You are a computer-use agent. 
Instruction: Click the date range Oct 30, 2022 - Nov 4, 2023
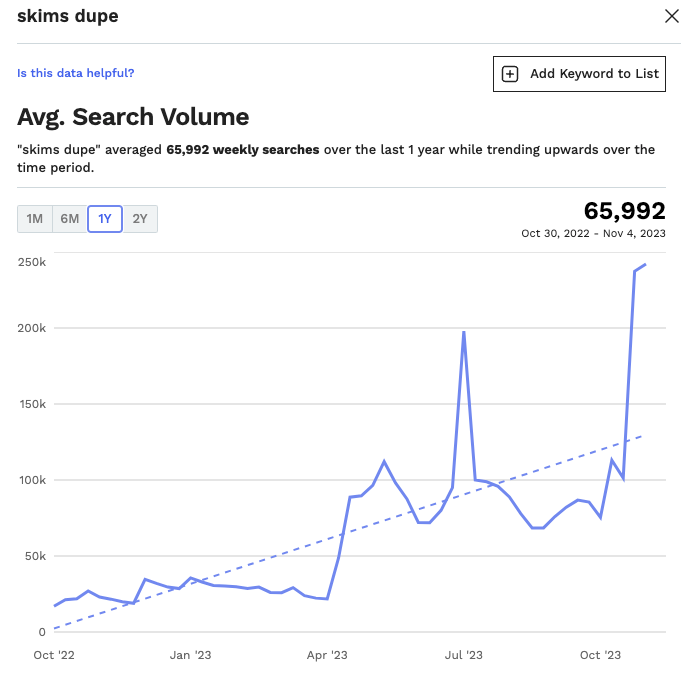click(593, 233)
